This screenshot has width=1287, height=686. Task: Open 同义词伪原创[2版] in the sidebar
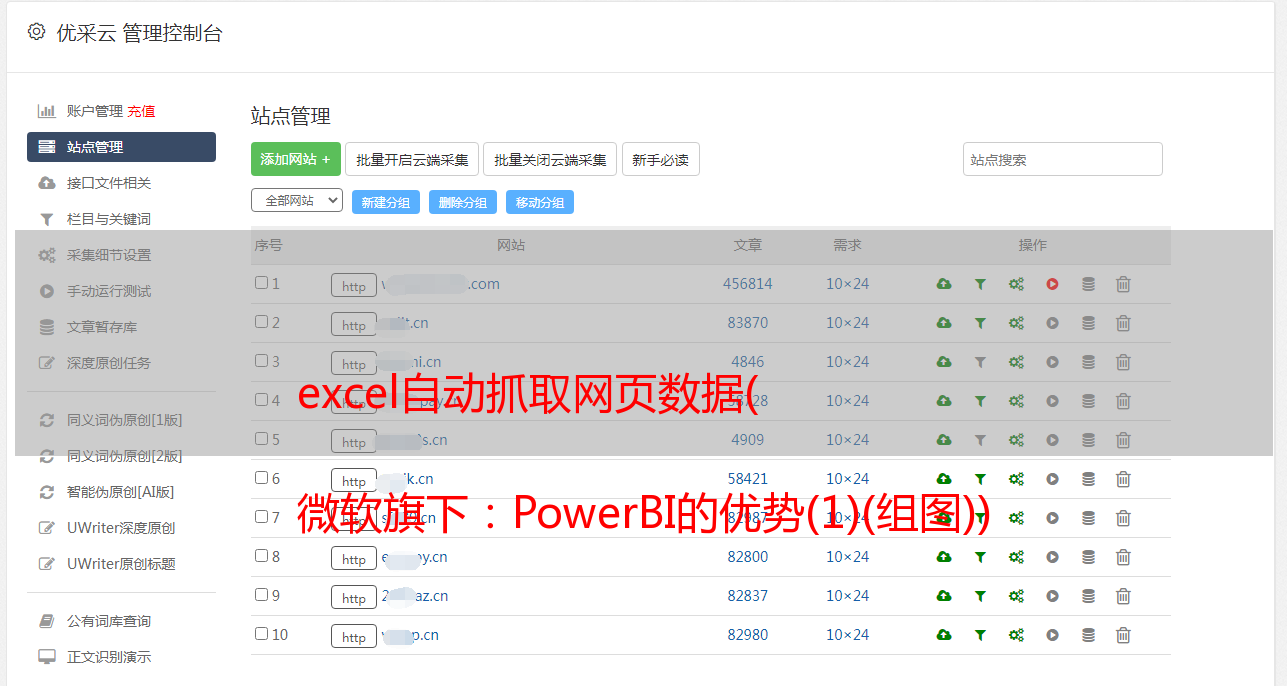[125, 456]
